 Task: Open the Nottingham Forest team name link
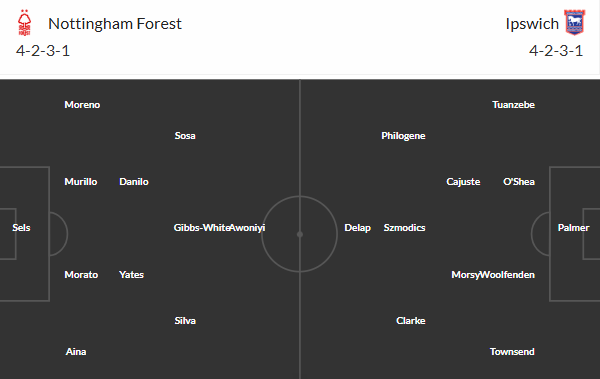(x=115, y=24)
